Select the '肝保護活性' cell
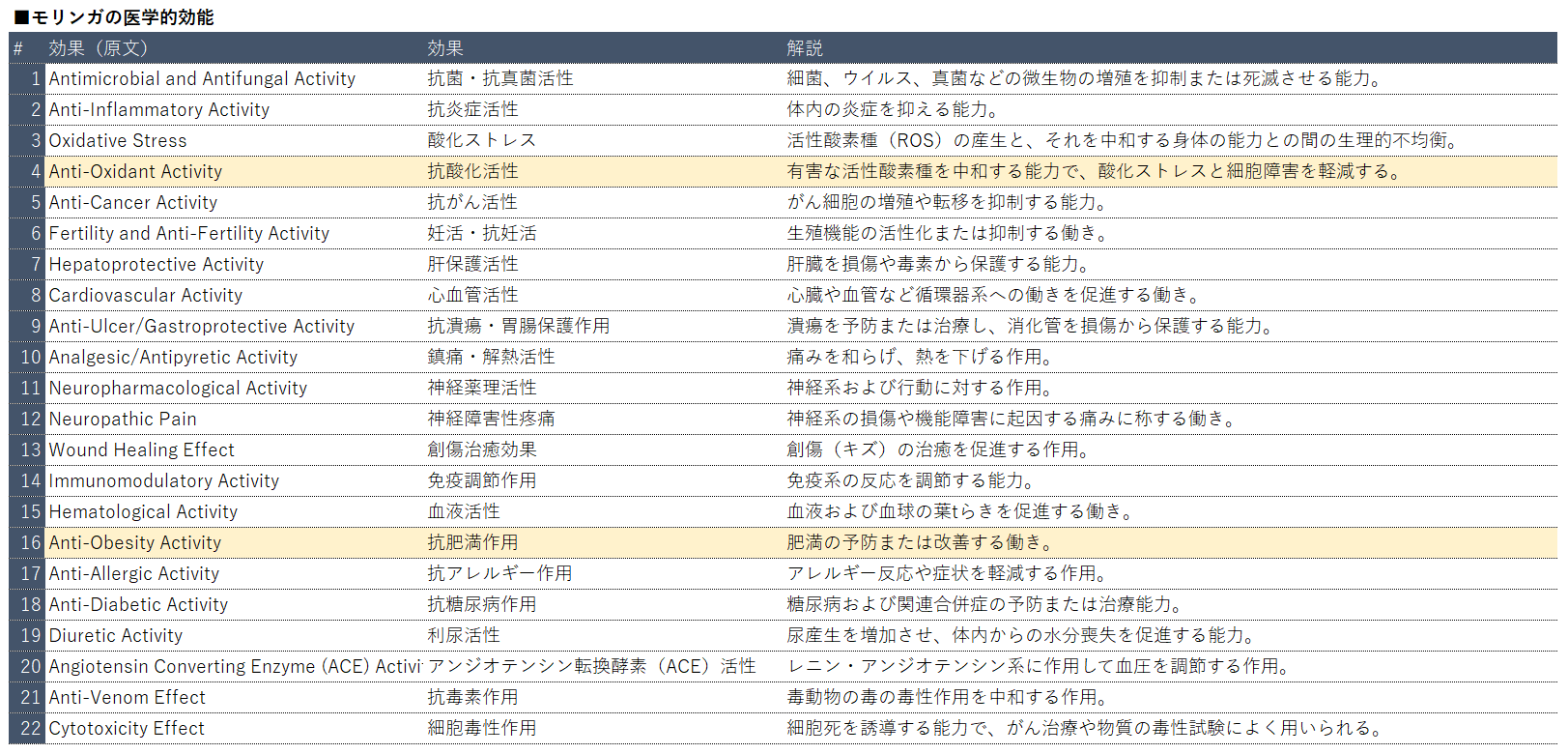This screenshot has width=1568, height=754. 604,265
